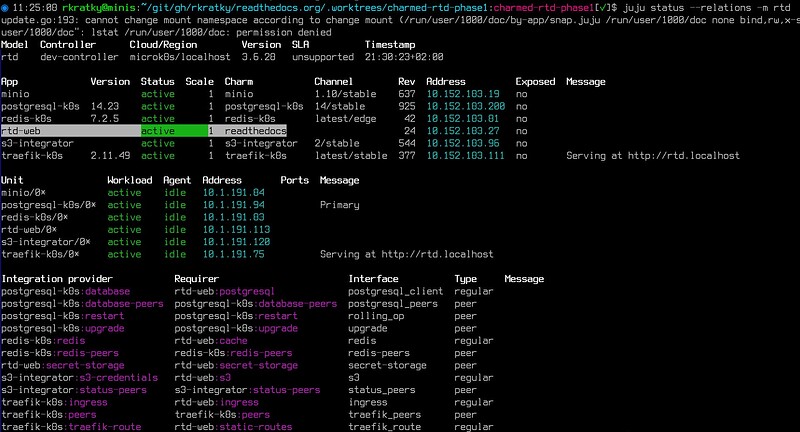Click the SLA value unsupported
The image size is (800, 432).
pyautogui.click(x=323, y=57)
